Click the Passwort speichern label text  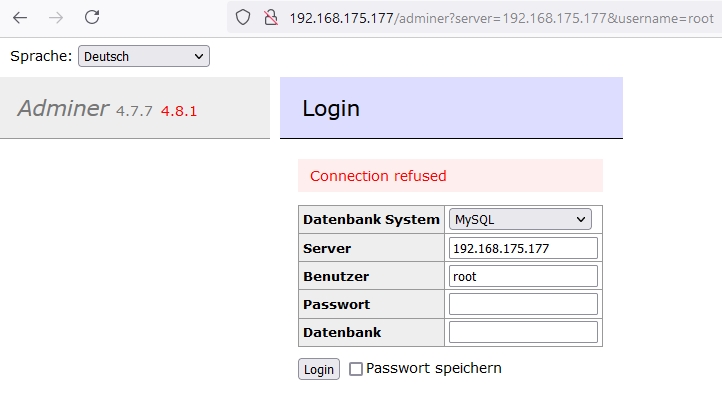coord(434,368)
